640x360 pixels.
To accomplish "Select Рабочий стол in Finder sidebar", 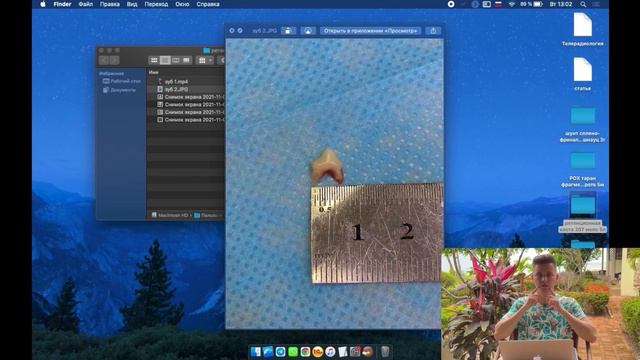I will coord(122,81).
